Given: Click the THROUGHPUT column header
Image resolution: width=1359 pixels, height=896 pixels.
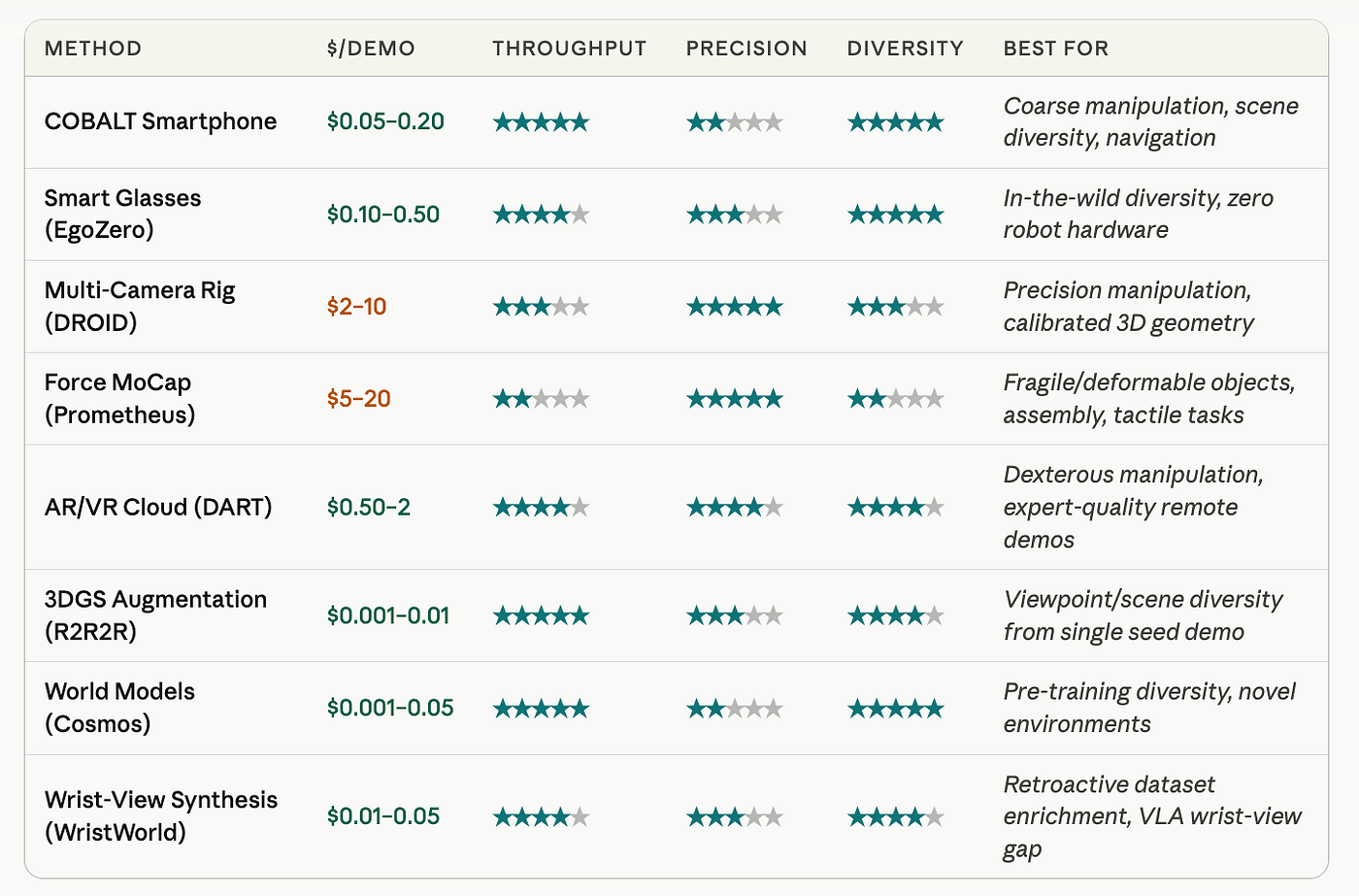Looking at the screenshot, I should (x=569, y=49).
